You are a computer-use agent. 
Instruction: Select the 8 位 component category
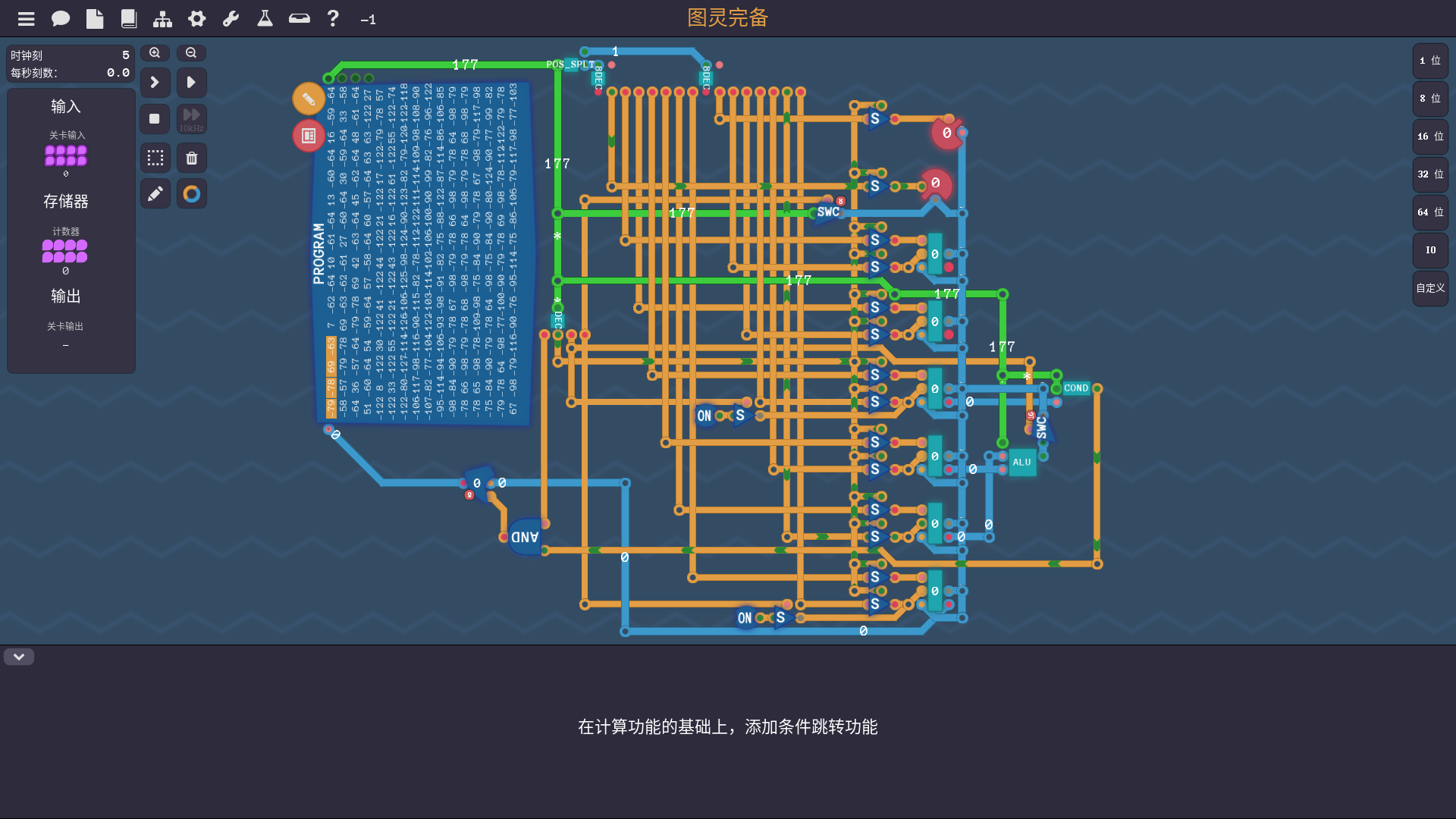tap(1430, 99)
